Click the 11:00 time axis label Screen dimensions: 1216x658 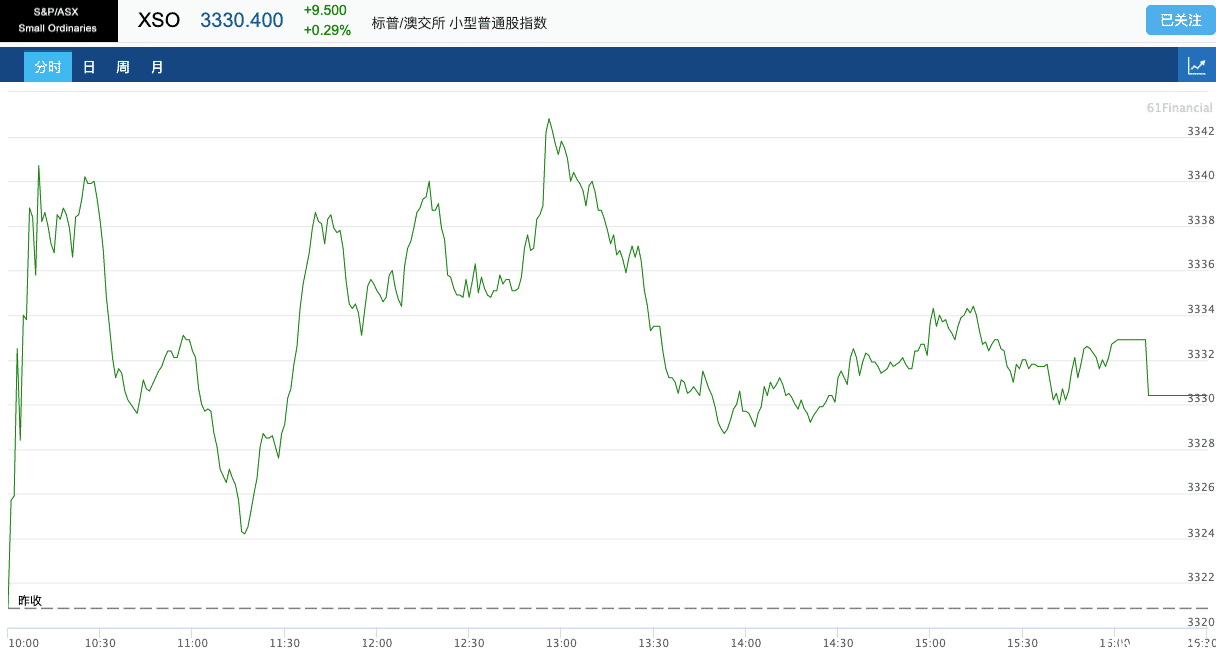pyautogui.click(x=192, y=643)
